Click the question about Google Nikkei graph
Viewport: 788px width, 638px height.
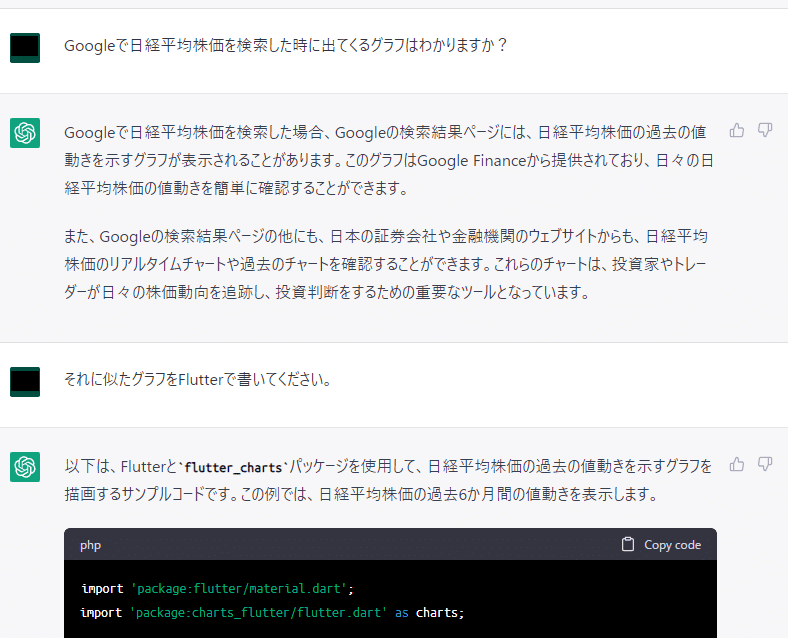point(285,45)
